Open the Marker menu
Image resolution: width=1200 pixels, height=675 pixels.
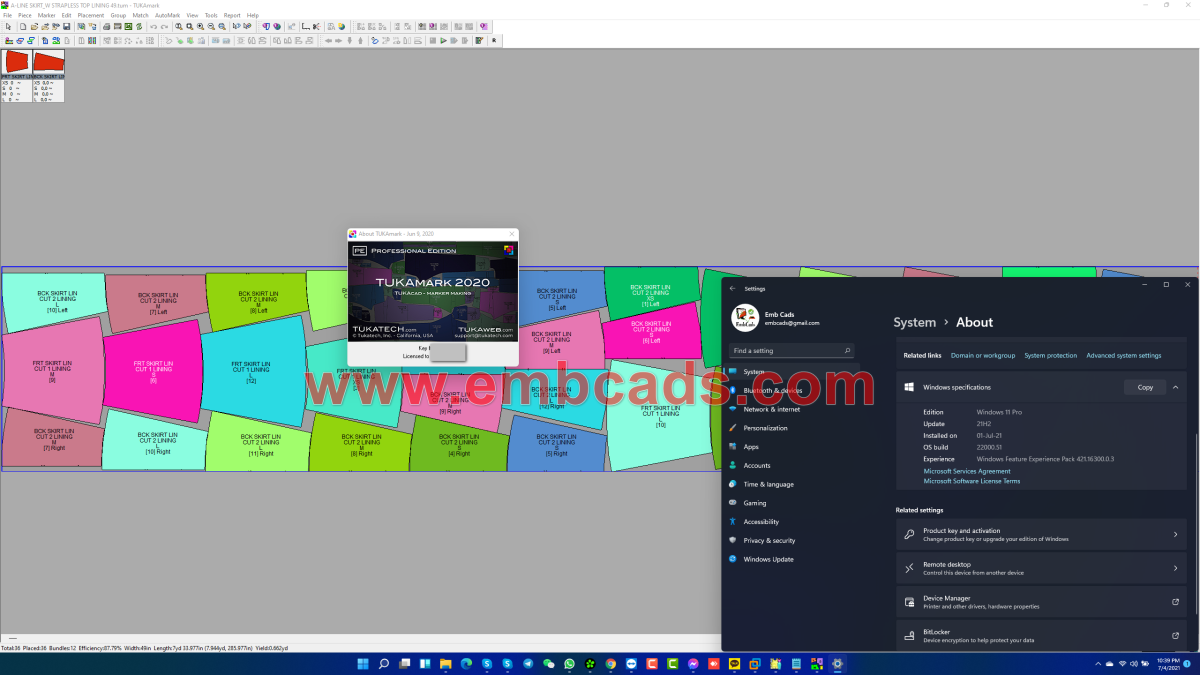click(46, 15)
